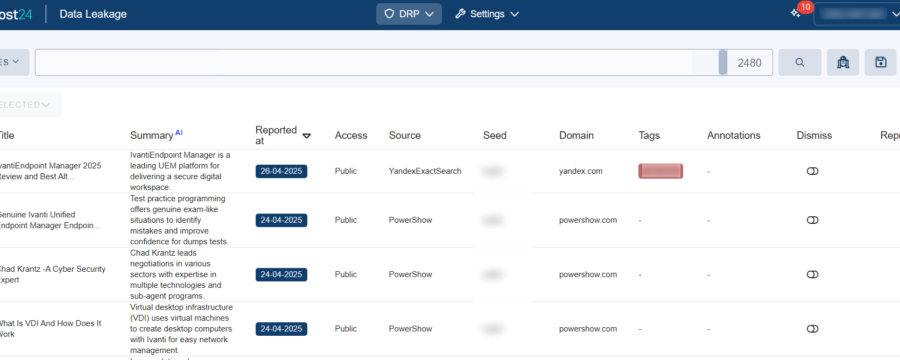Open the Settings dropdown menu
Screen dimensions: 900x360
pyautogui.click(x=487, y=14)
